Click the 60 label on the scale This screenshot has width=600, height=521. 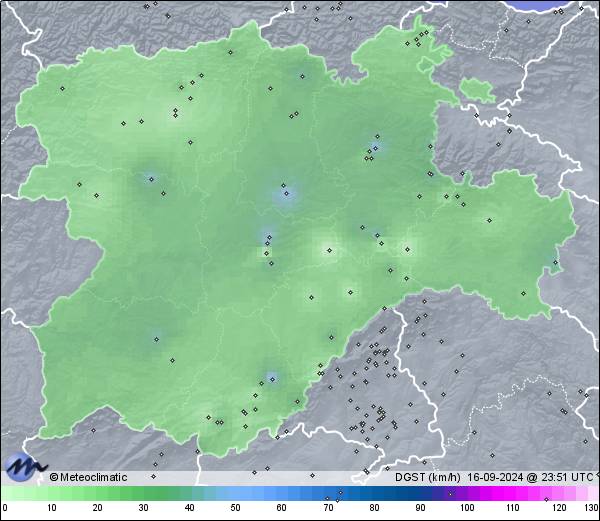tap(282, 508)
